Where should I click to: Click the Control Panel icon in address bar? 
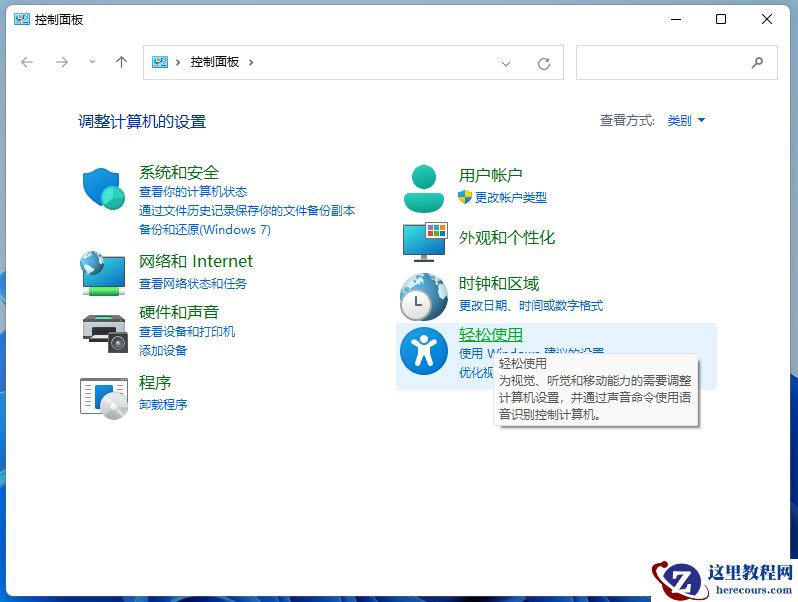tap(160, 62)
